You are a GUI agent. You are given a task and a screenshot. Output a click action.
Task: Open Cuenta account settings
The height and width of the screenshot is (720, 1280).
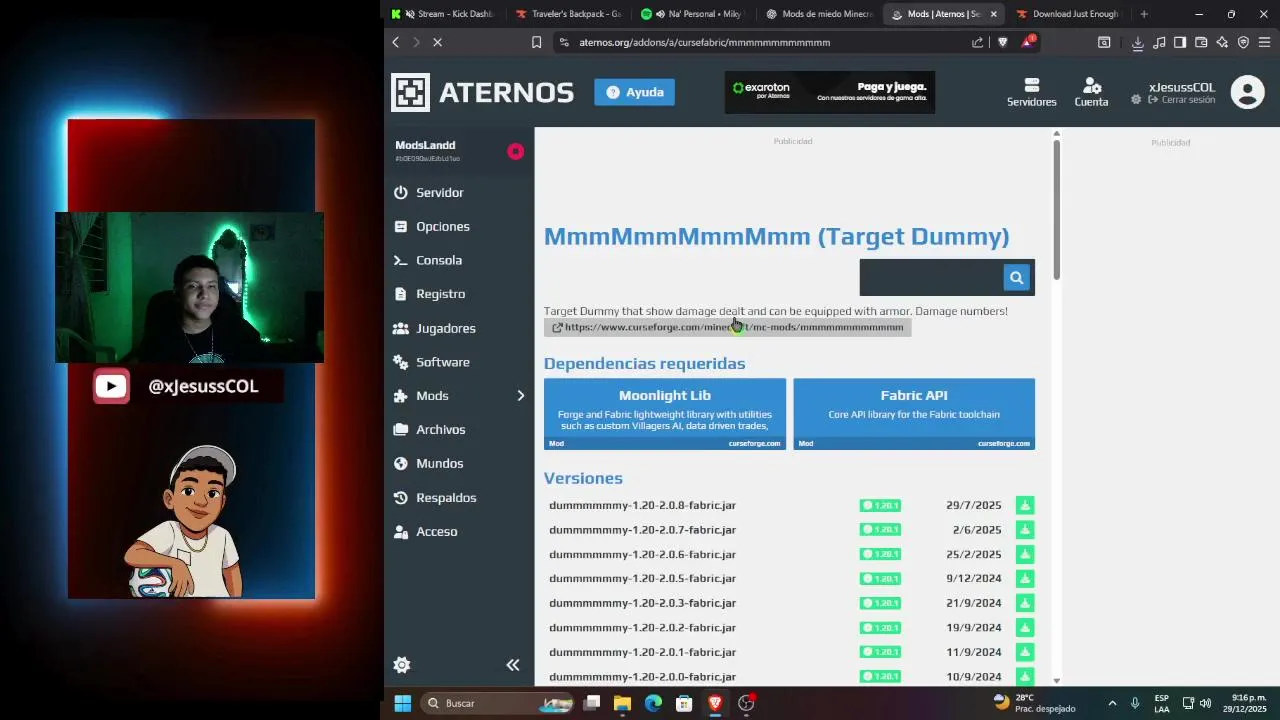point(1091,92)
